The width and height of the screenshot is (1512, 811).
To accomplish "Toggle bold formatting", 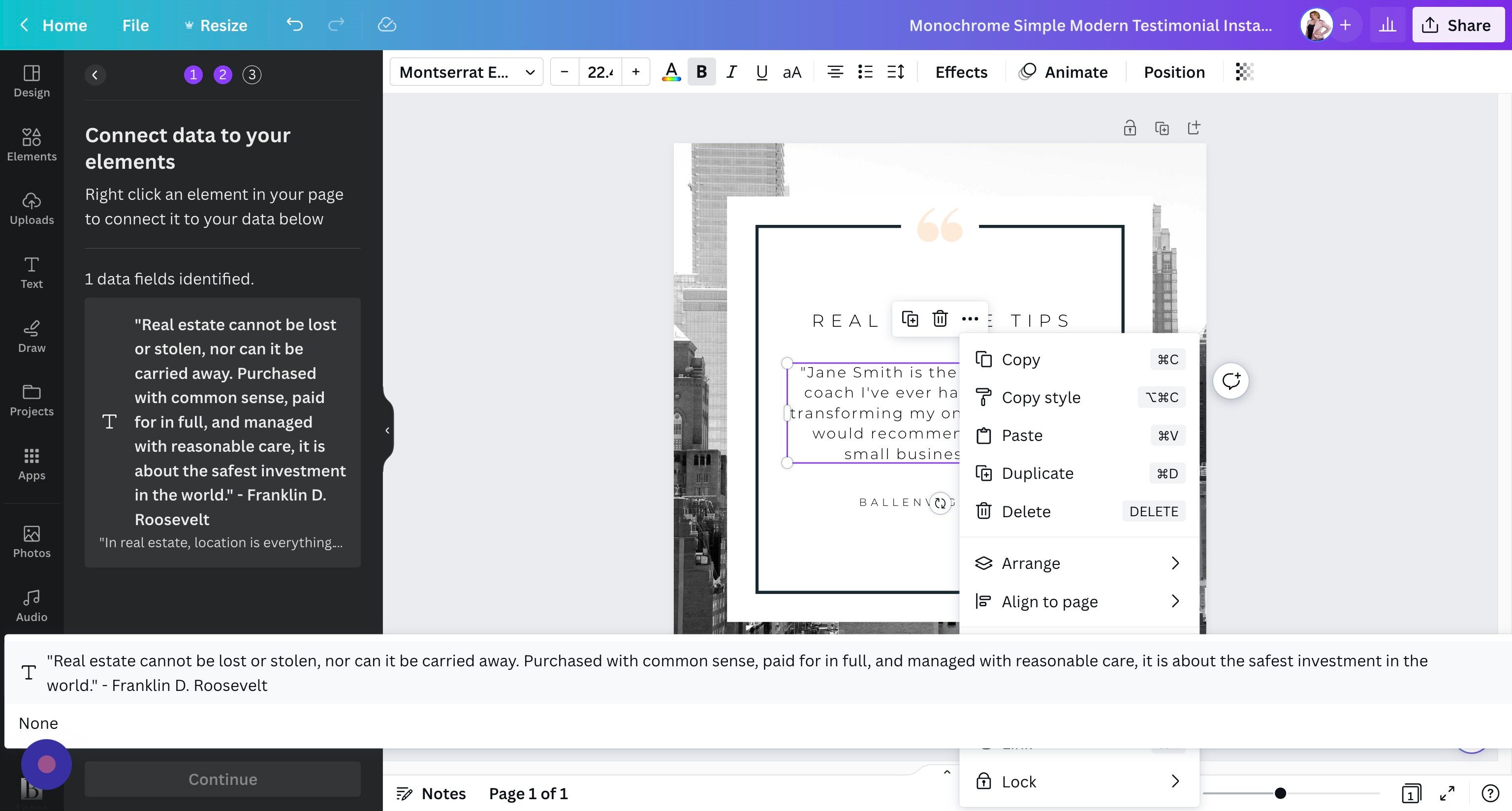I will point(701,71).
